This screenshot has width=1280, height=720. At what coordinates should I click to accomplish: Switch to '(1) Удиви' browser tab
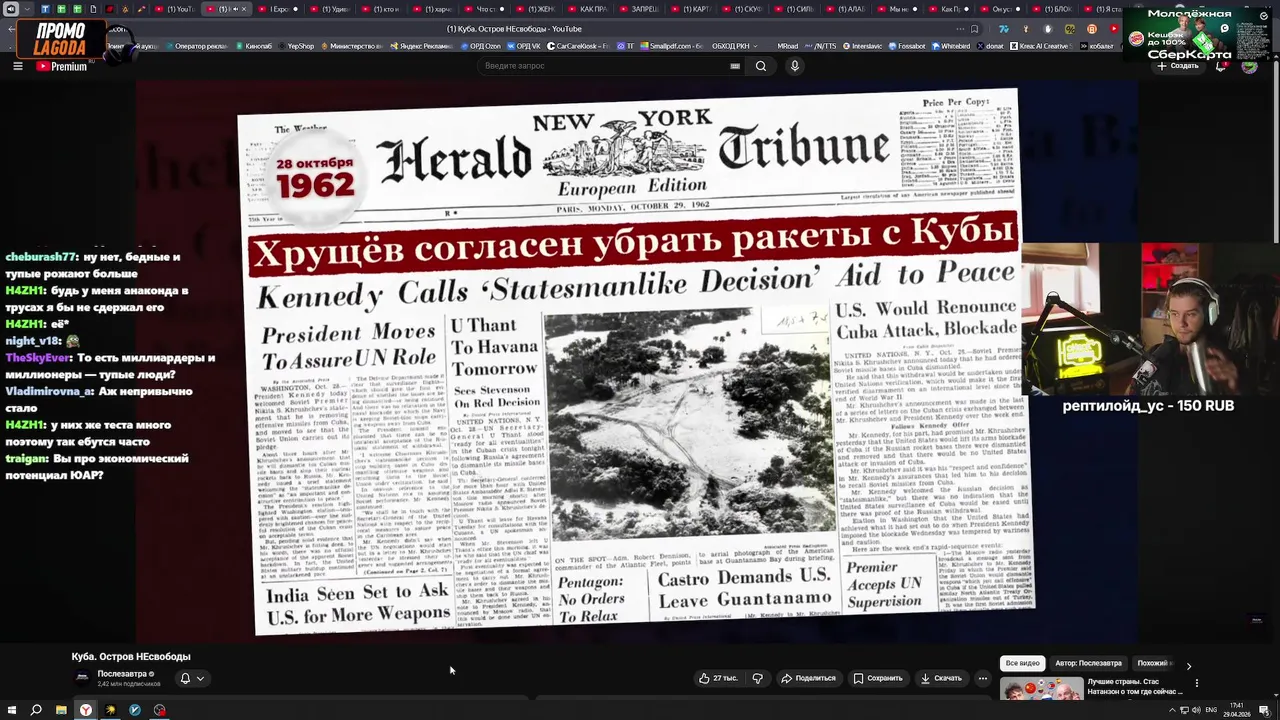pos(331,9)
